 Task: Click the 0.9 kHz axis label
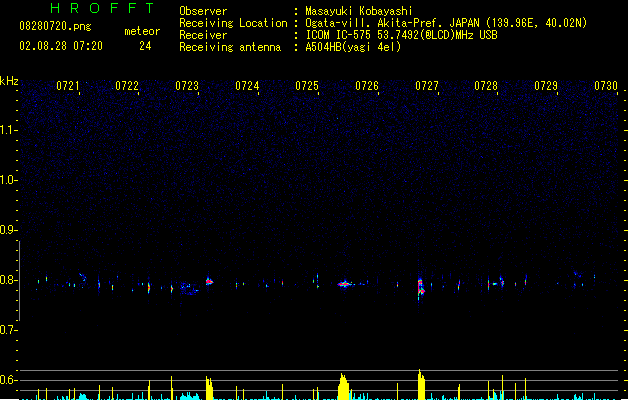8,230
